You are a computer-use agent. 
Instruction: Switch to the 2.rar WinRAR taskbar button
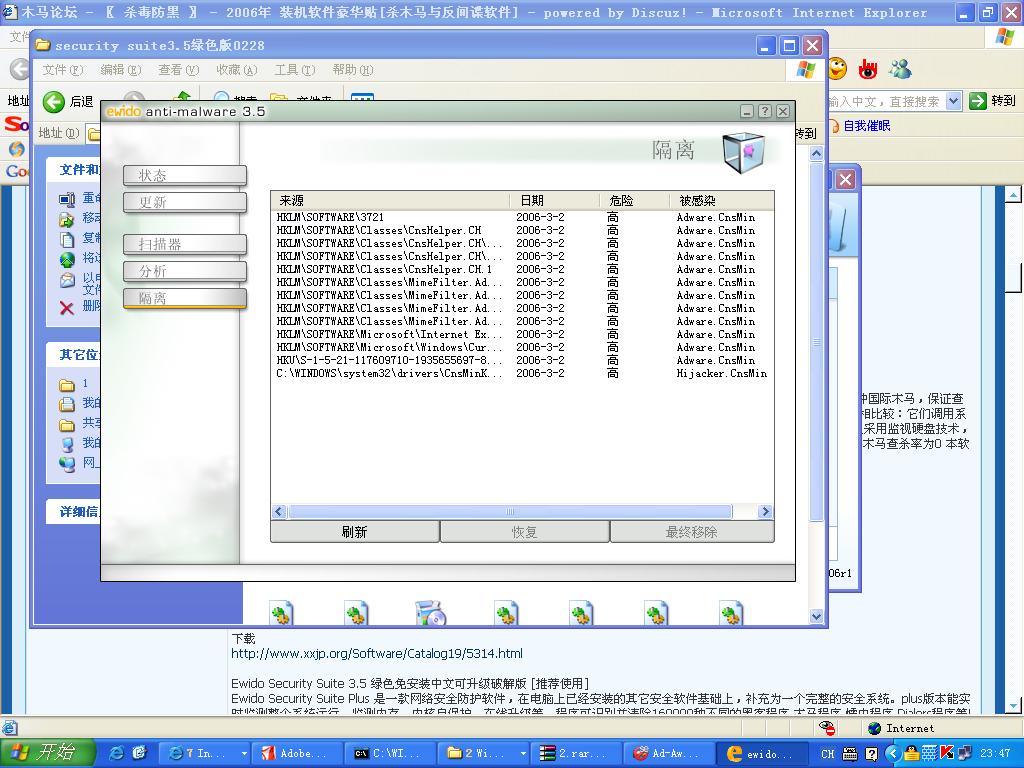coord(576,753)
